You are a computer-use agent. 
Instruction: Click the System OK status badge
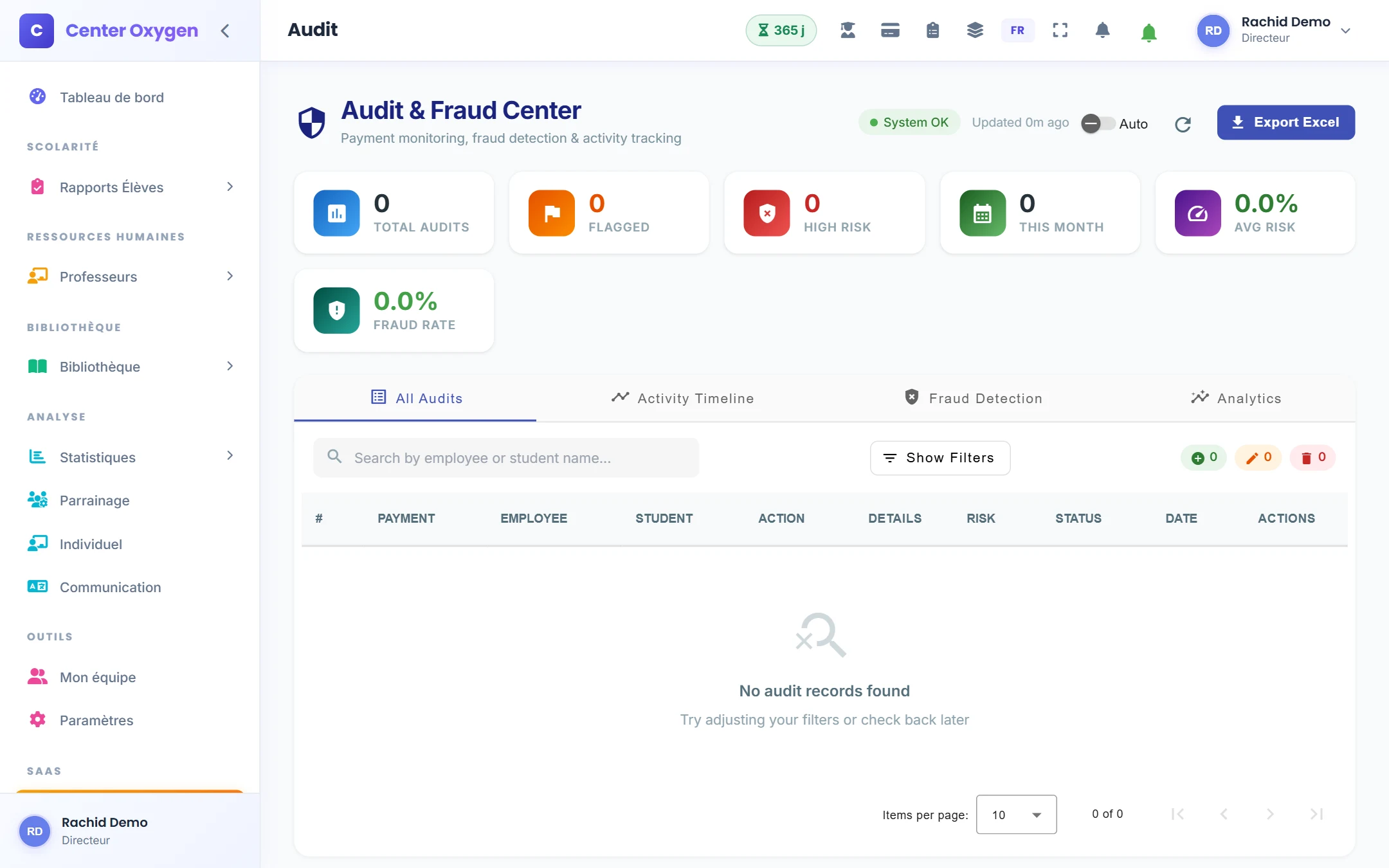pyautogui.click(x=909, y=122)
